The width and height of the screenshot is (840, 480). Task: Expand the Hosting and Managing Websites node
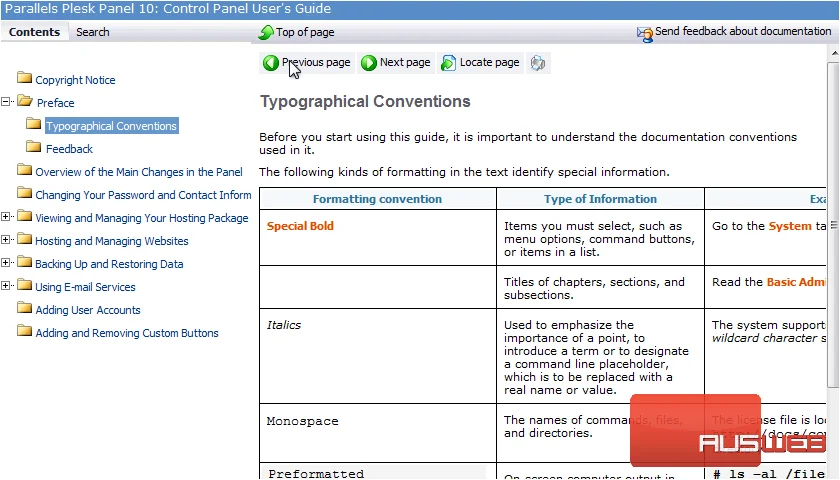(x=5, y=239)
